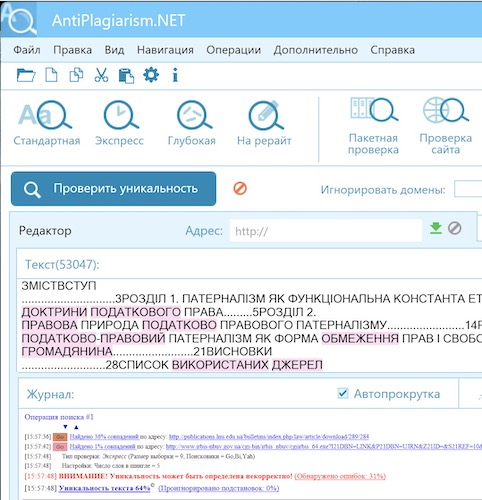Choose the На рерайт check
482x500 pixels.
click(264, 123)
